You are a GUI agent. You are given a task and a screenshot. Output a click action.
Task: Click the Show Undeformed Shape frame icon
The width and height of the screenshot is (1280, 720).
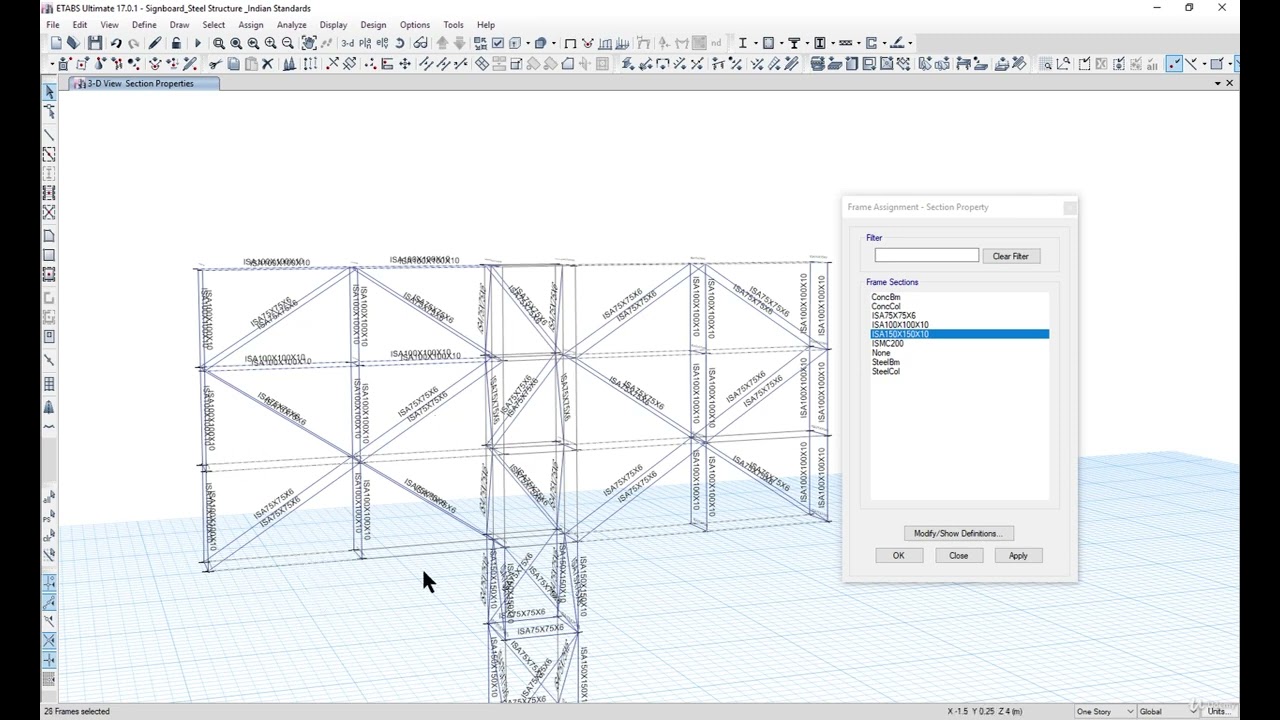click(570, 43)
